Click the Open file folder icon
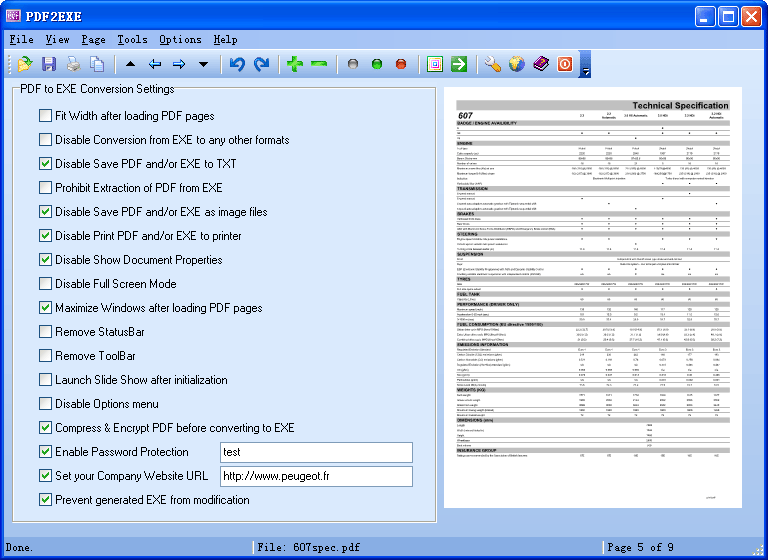The image size is (768, 560). click(x=25, y=64)
